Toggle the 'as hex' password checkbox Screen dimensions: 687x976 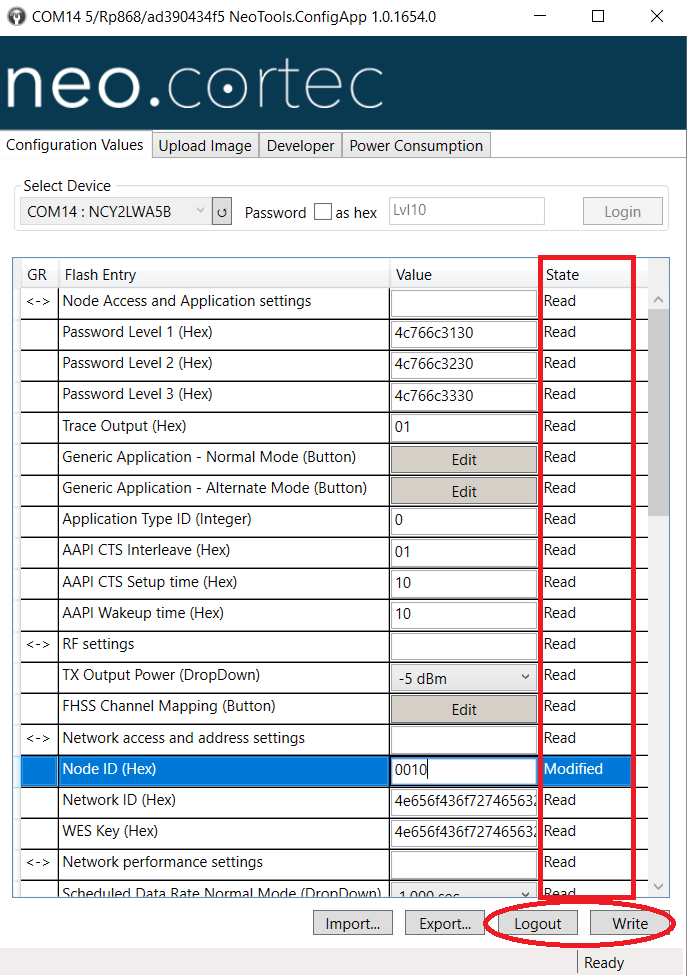pyautogui.click(x=322, y=212)
